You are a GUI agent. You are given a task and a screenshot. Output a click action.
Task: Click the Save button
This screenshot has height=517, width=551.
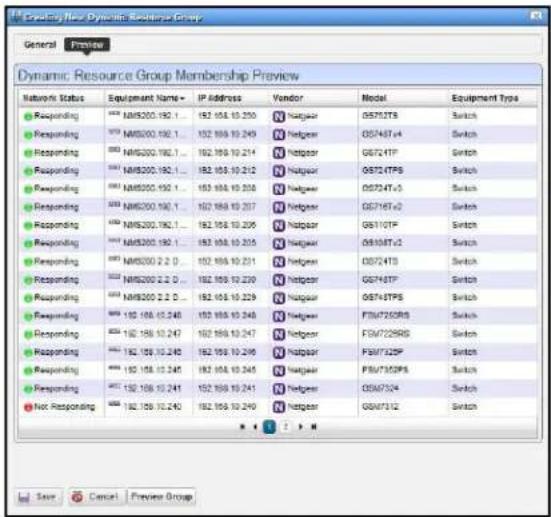38,497
